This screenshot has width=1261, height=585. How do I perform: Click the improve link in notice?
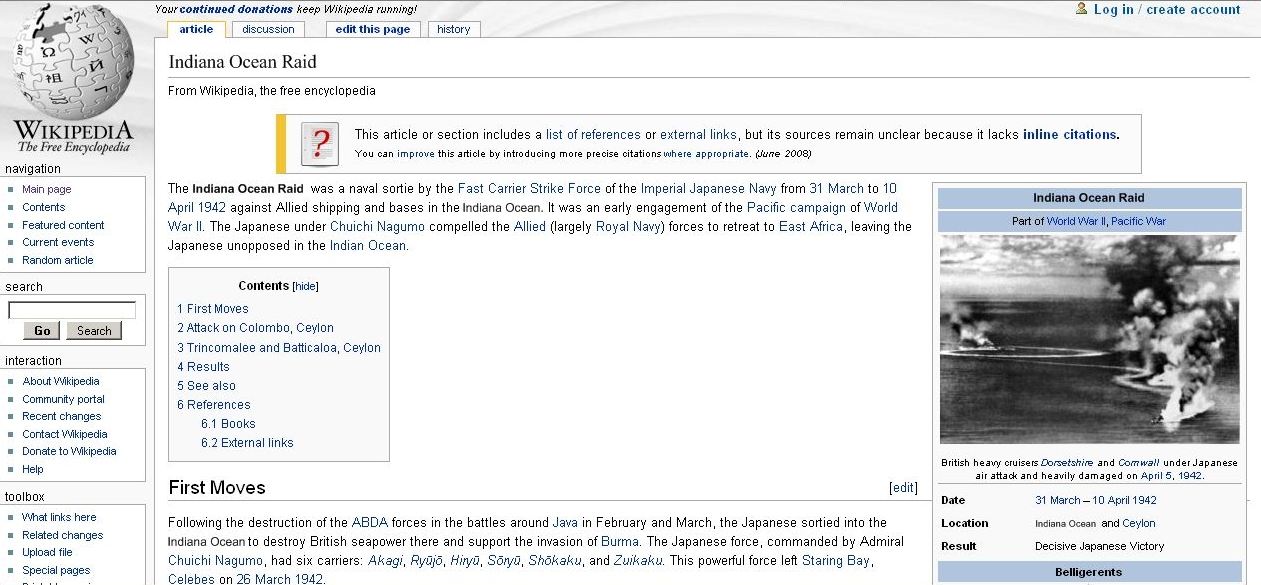(x=416, y=154)
